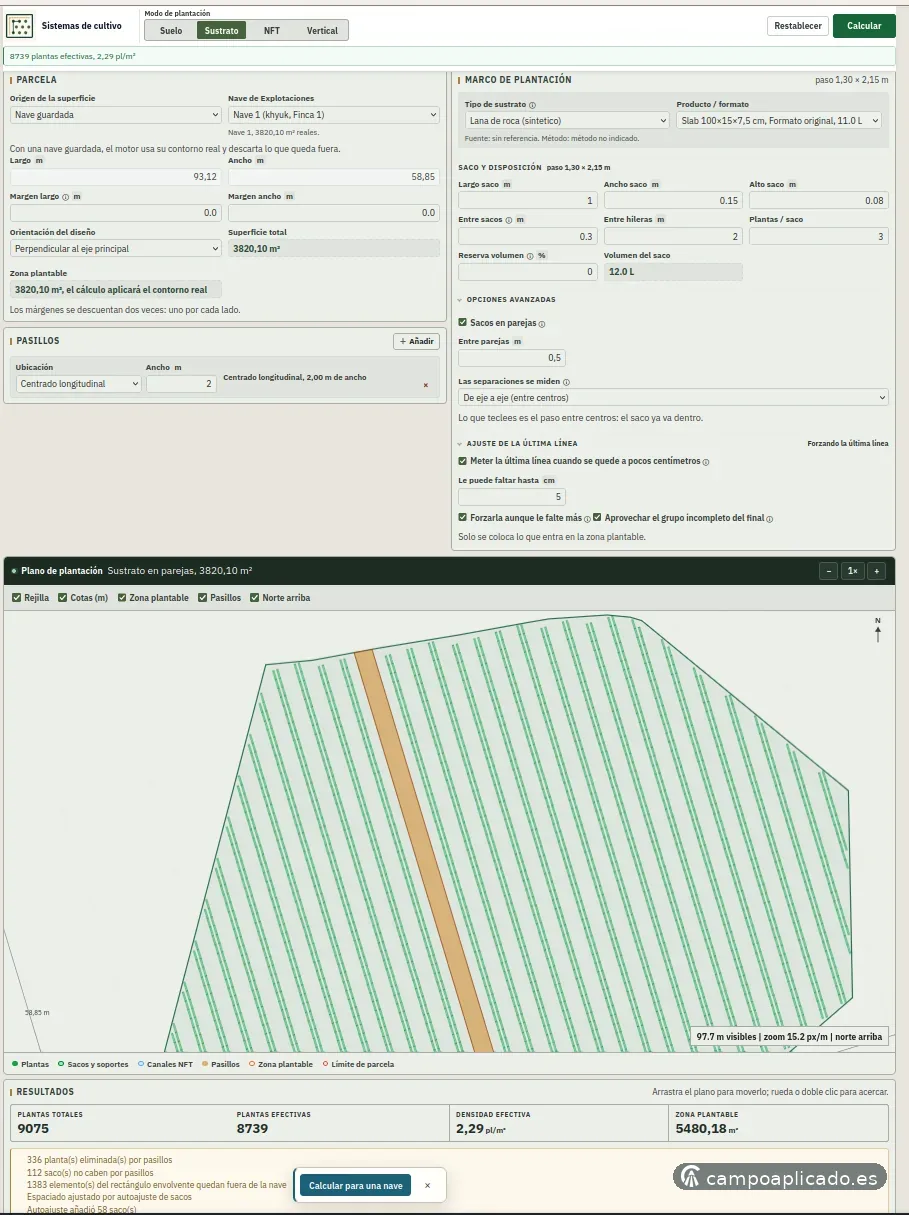Click the info icon for Las separaciones se miden

[x=566, y=382]
